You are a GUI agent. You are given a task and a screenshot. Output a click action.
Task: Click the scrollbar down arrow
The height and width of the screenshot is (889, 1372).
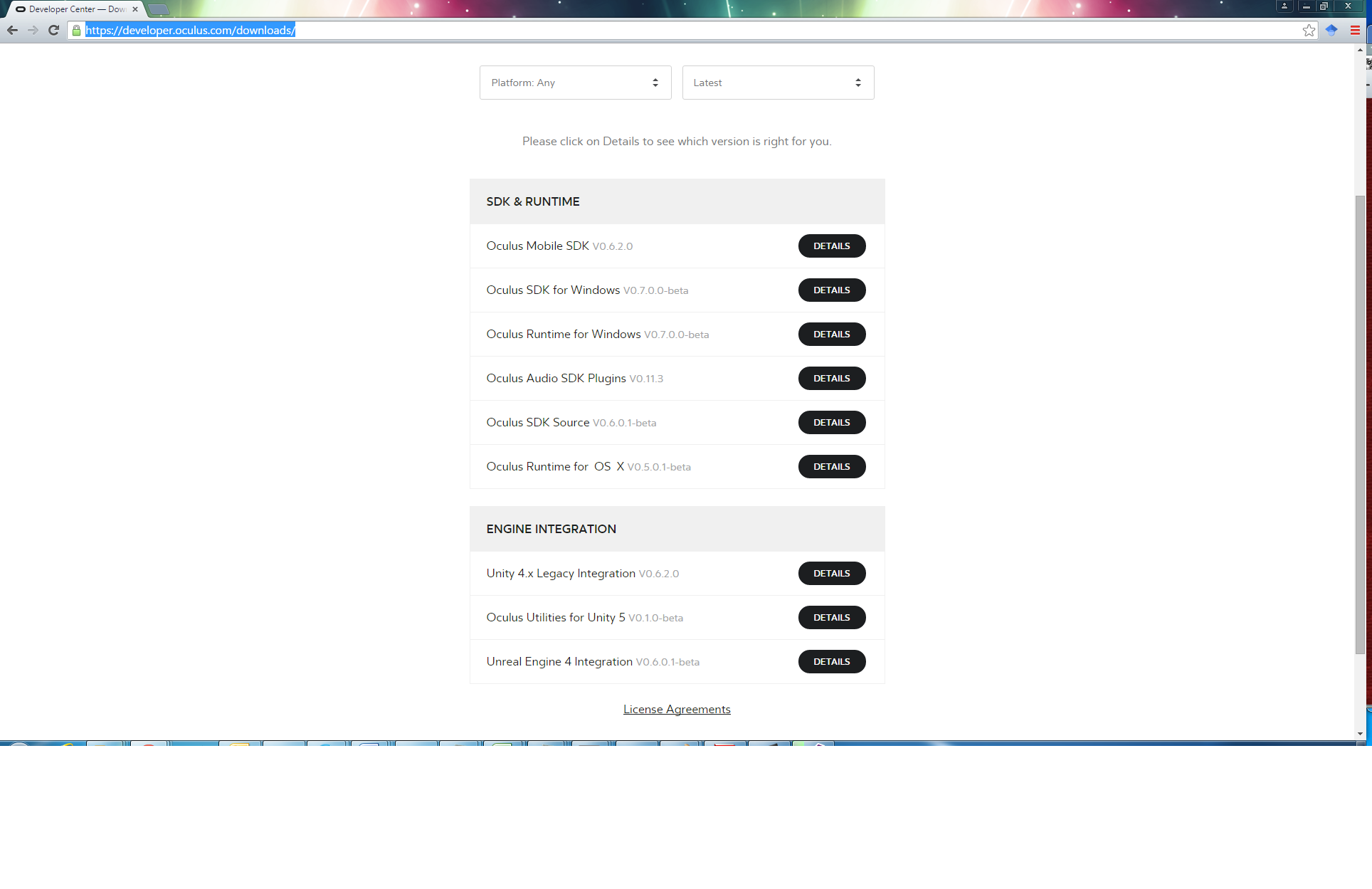(1360, 734)
